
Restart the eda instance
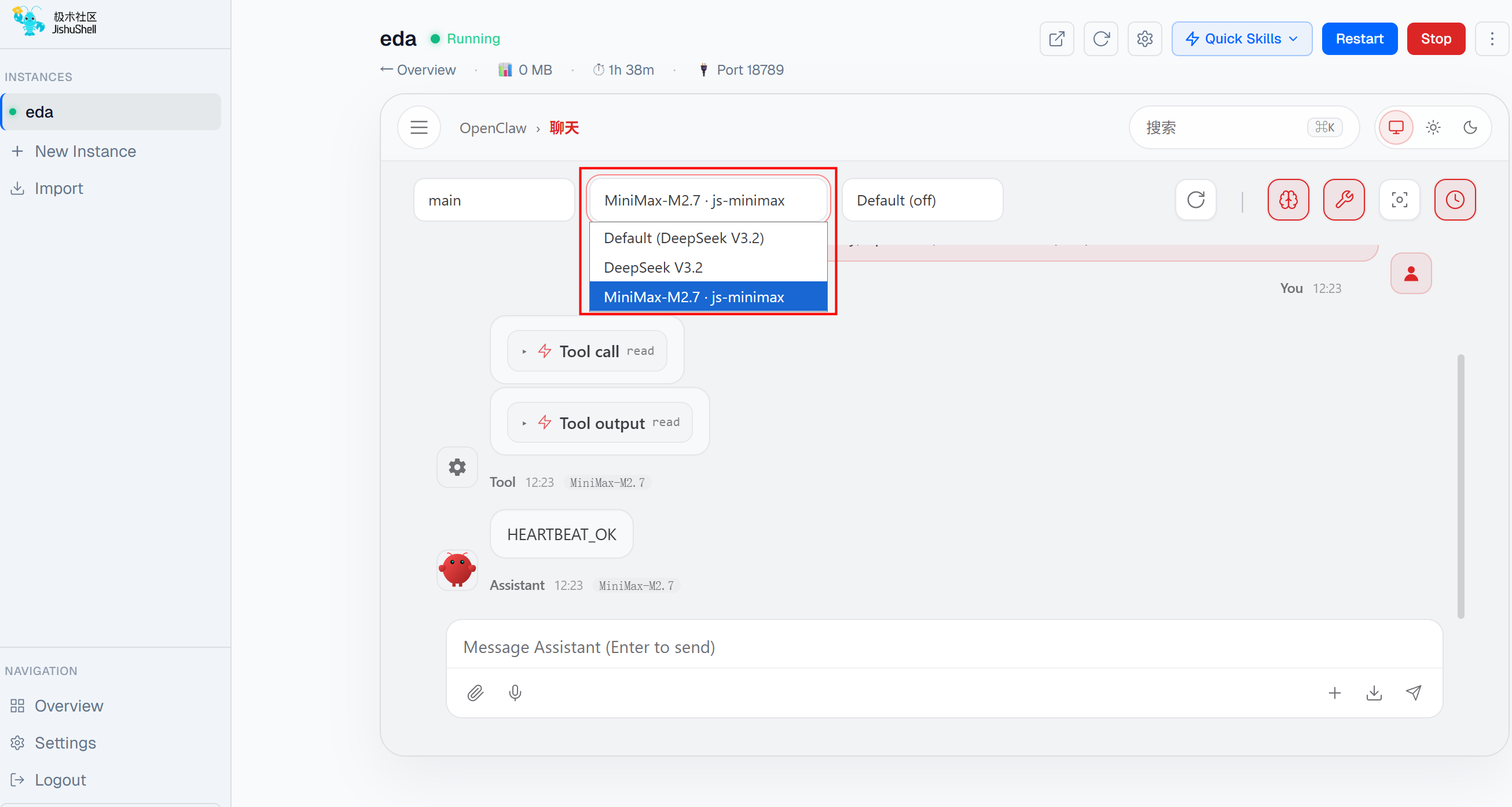(1359, 39)
